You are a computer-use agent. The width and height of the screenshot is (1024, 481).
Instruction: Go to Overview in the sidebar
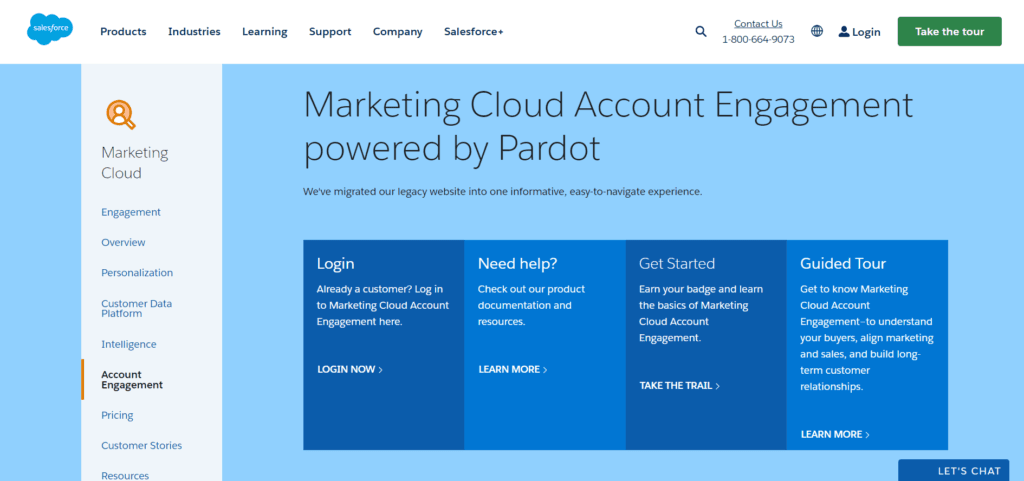(x=123, y=242)
